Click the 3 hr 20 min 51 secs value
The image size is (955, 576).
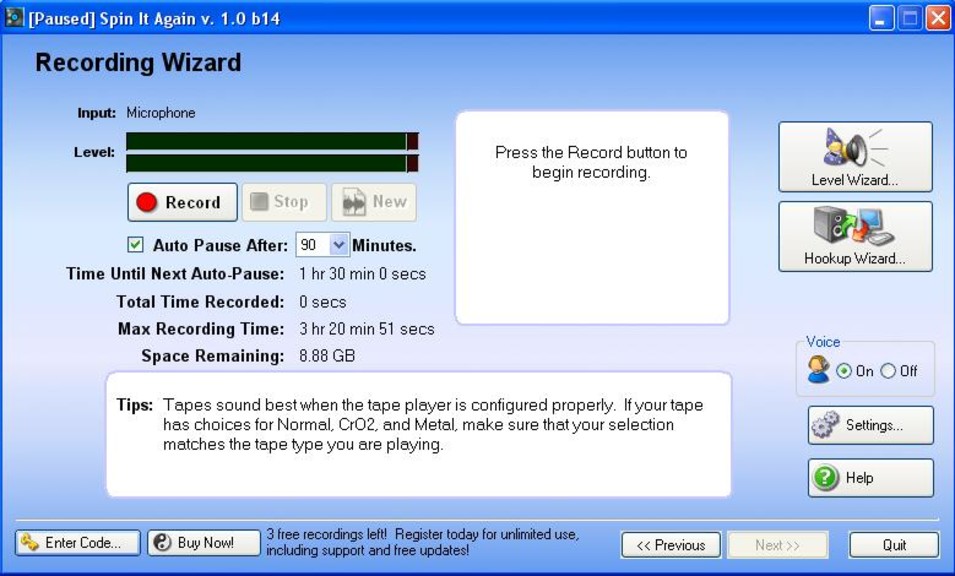click(x=367, y=329)
